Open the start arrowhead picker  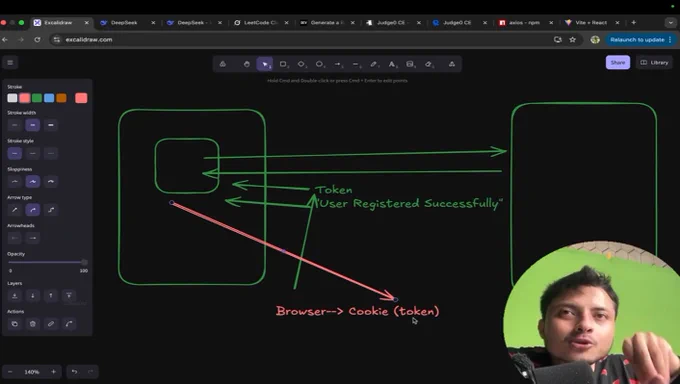point(15,238)
